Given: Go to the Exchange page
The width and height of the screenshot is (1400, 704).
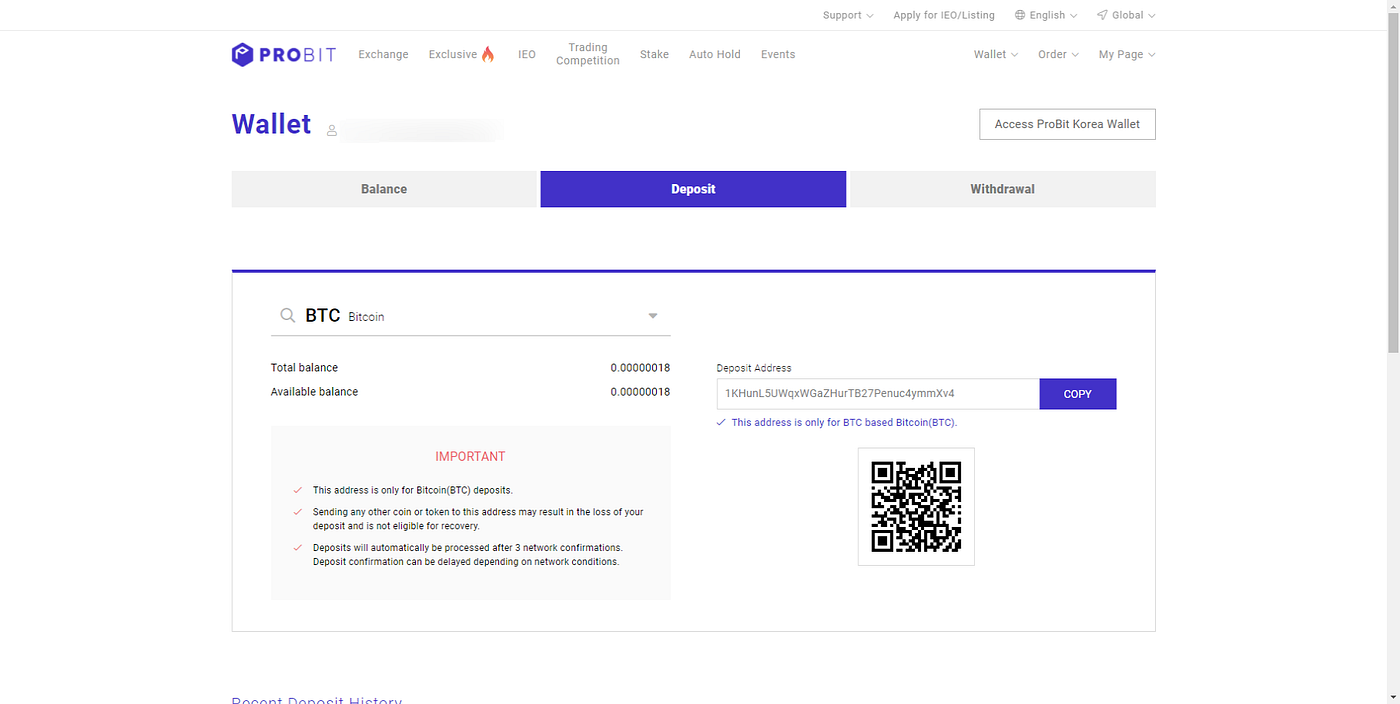Looking at the screenshot, I should (383, 54).
